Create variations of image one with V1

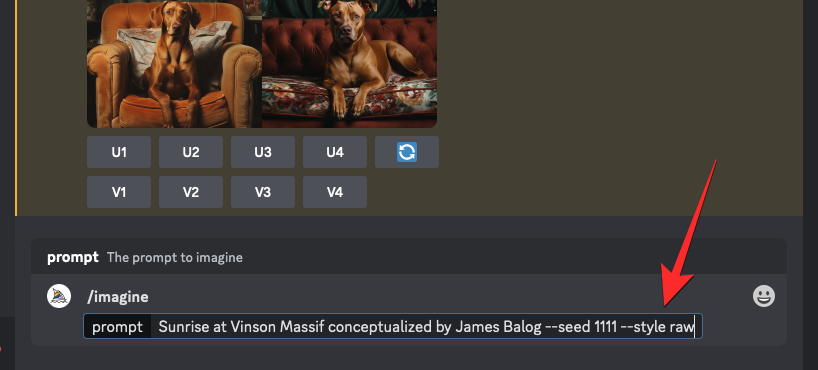click(119, 192)
